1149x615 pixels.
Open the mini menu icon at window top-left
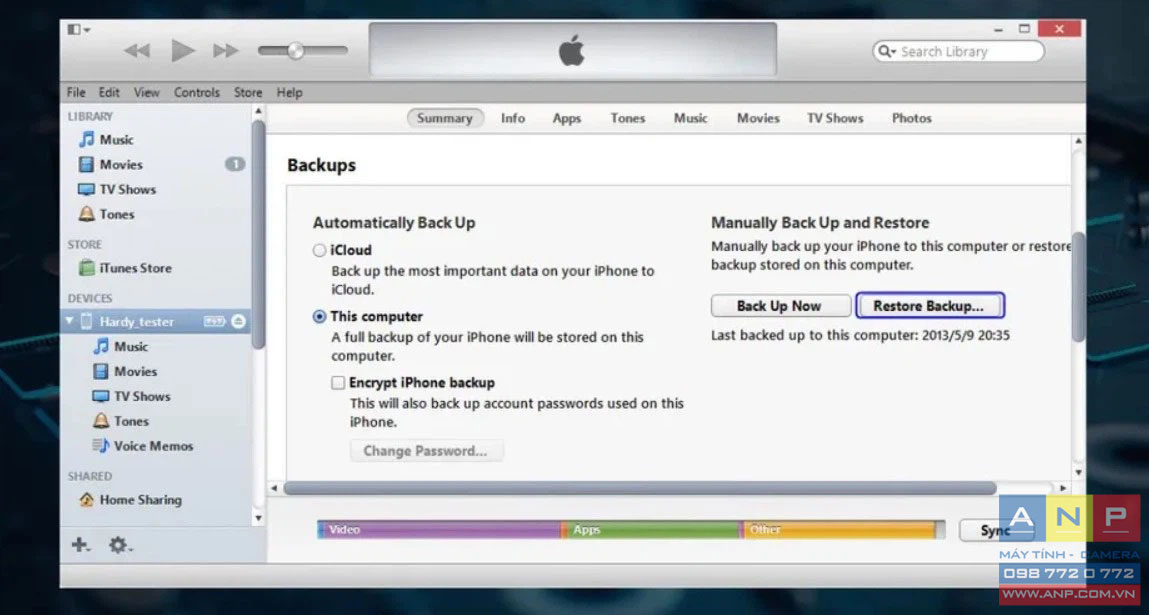78,30
